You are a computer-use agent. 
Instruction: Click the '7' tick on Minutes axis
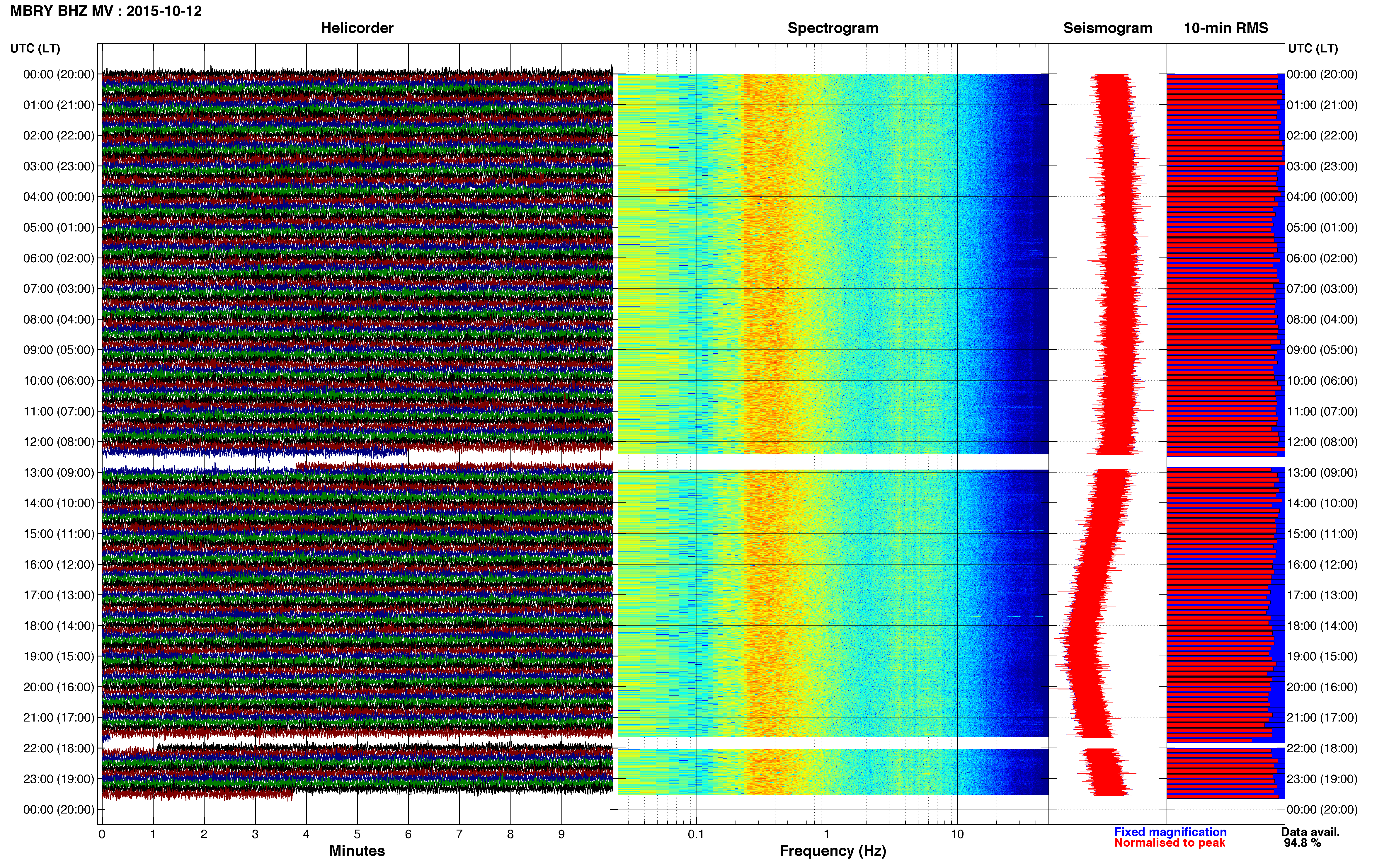click(459, 835)
